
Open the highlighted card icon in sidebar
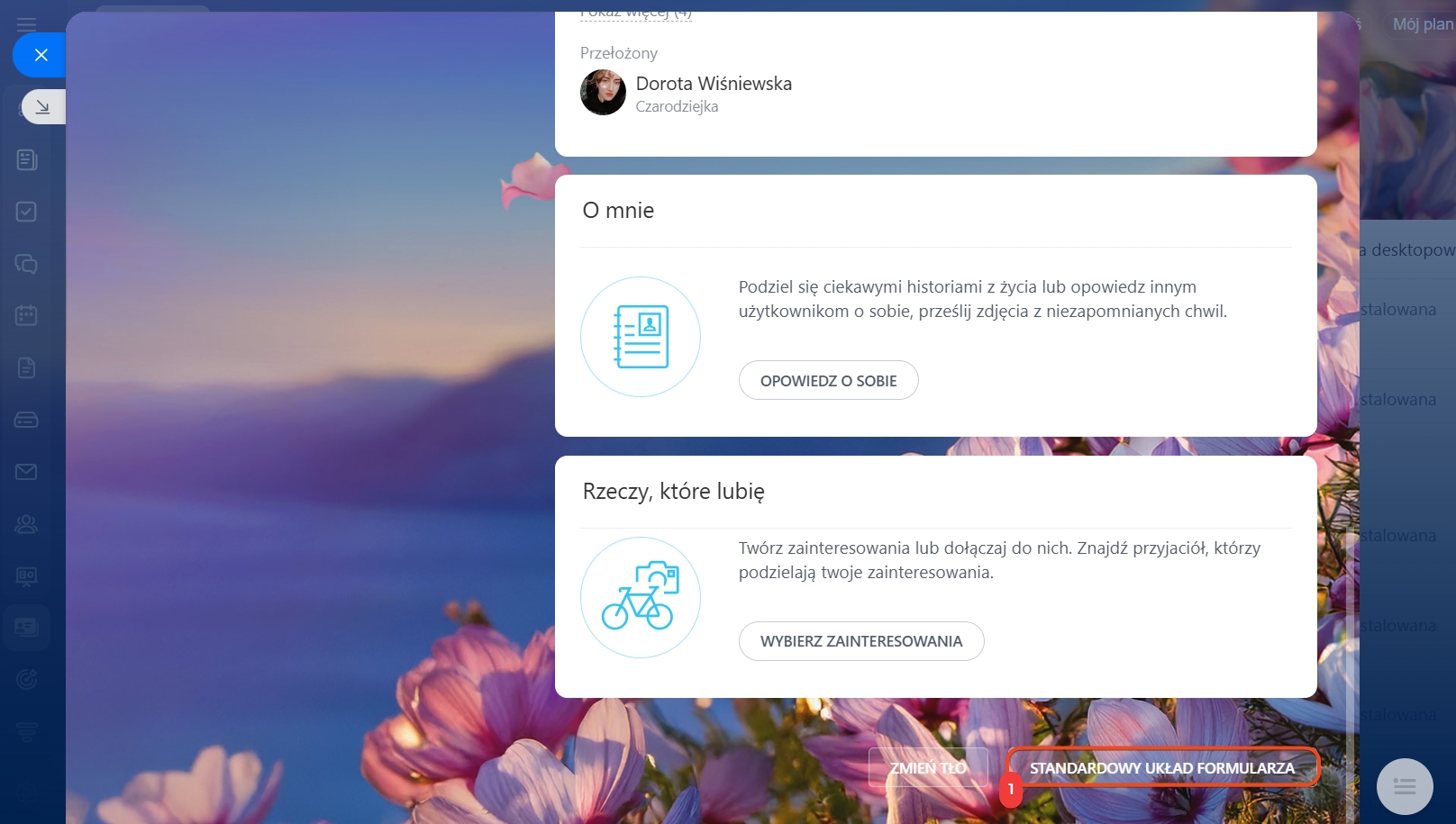click(x=26, y=628)
